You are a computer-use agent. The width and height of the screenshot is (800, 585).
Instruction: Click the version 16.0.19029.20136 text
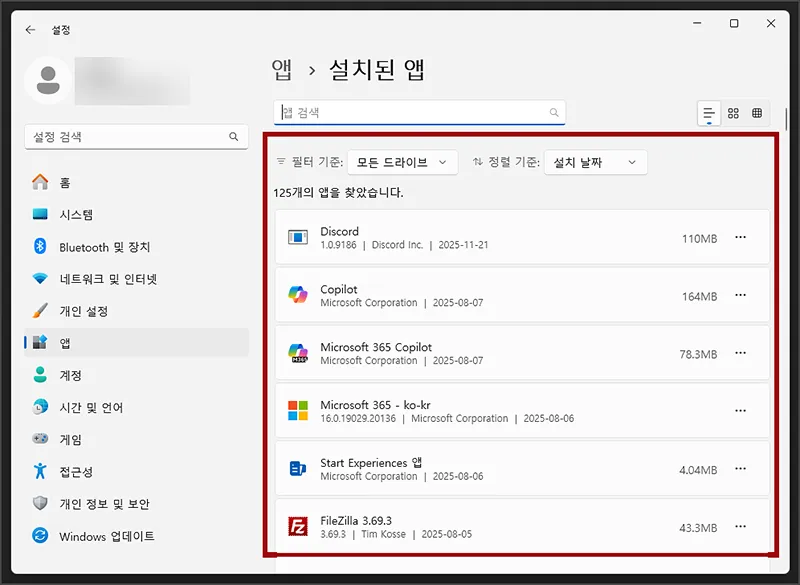coord(358,418)
